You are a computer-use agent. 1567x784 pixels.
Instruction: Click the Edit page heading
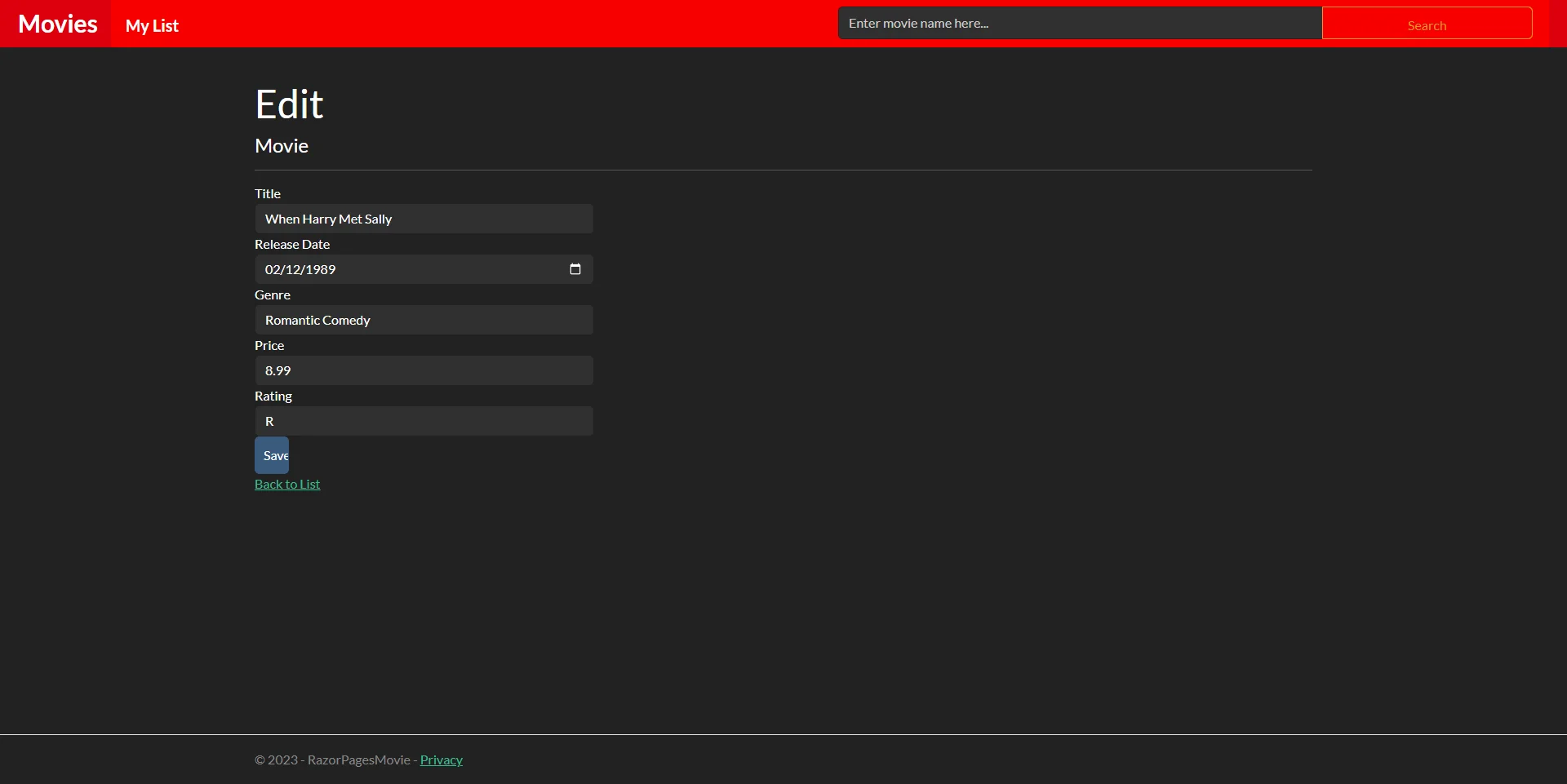(289, 104)
